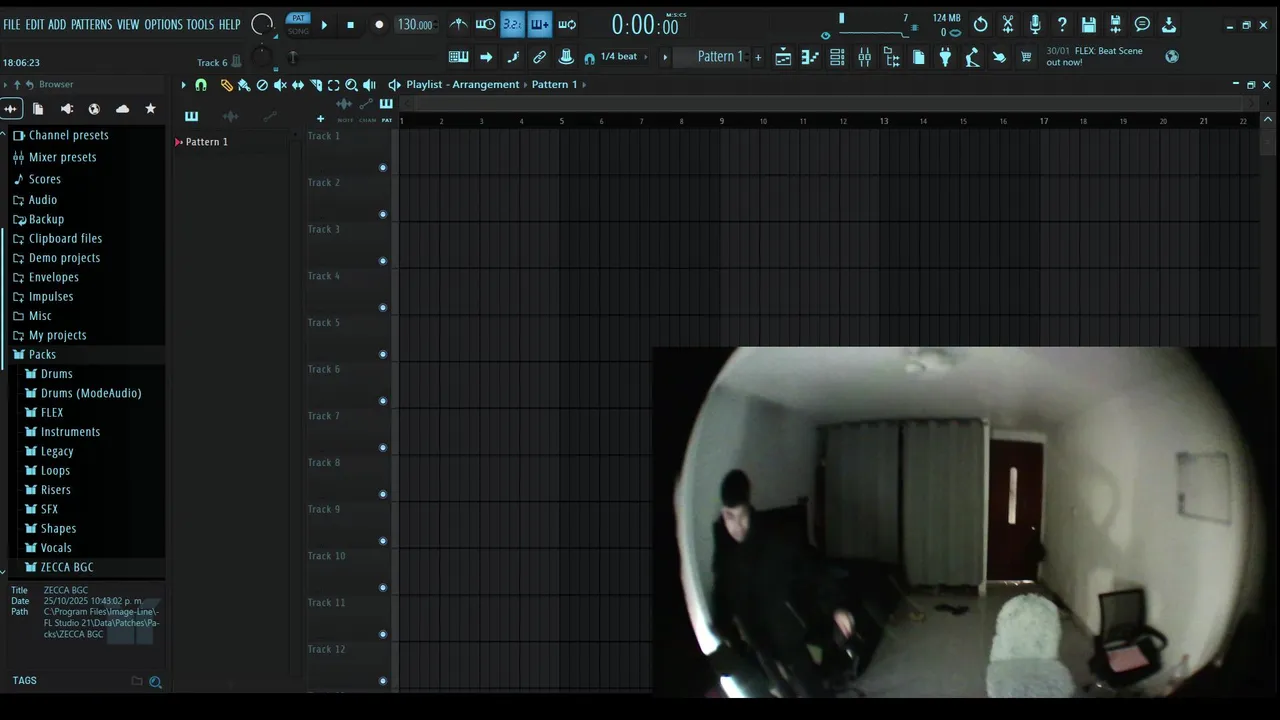
Task: Click the transport stop button
Action: pos(350,25)
